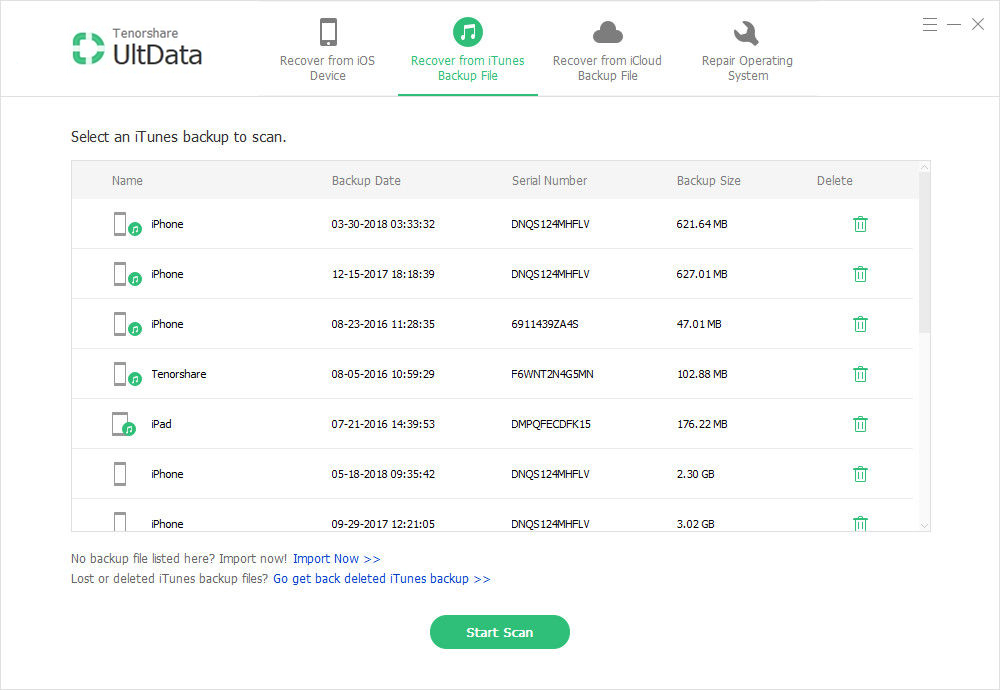Click the Serial Number column header
This screenshot has width=1000, height=690.
549,180
